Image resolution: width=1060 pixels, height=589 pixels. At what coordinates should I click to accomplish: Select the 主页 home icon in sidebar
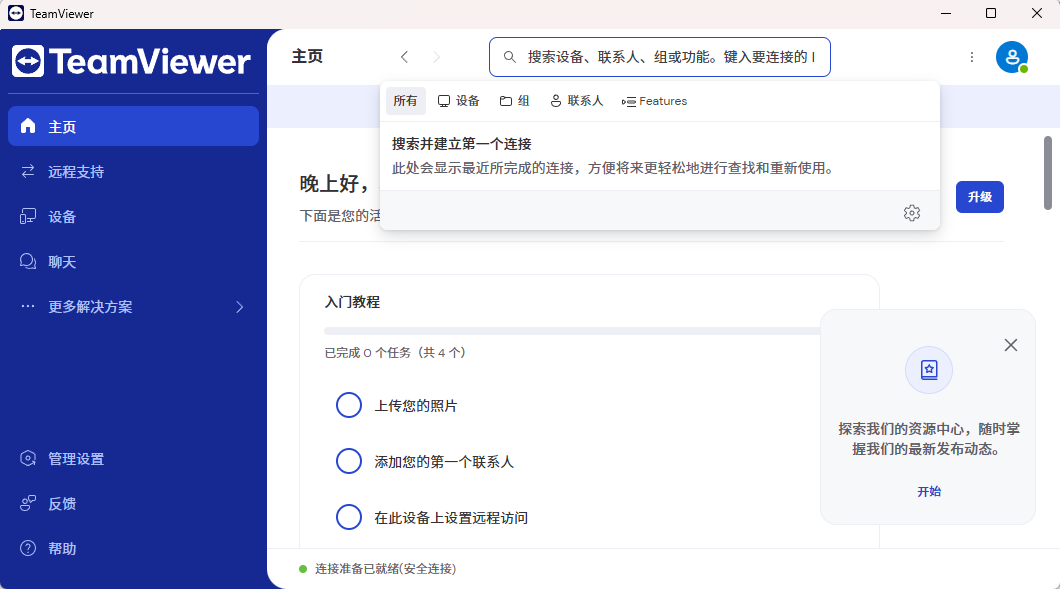[x=29, y=126]
